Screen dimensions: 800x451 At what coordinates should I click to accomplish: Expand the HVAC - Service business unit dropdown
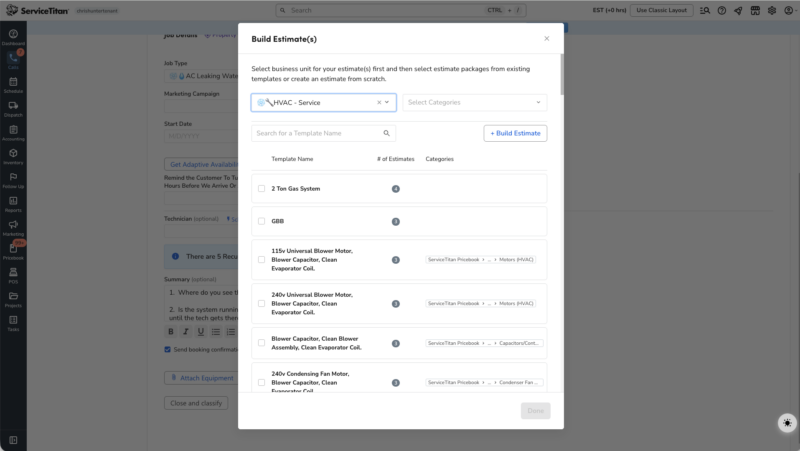point(387,103)
